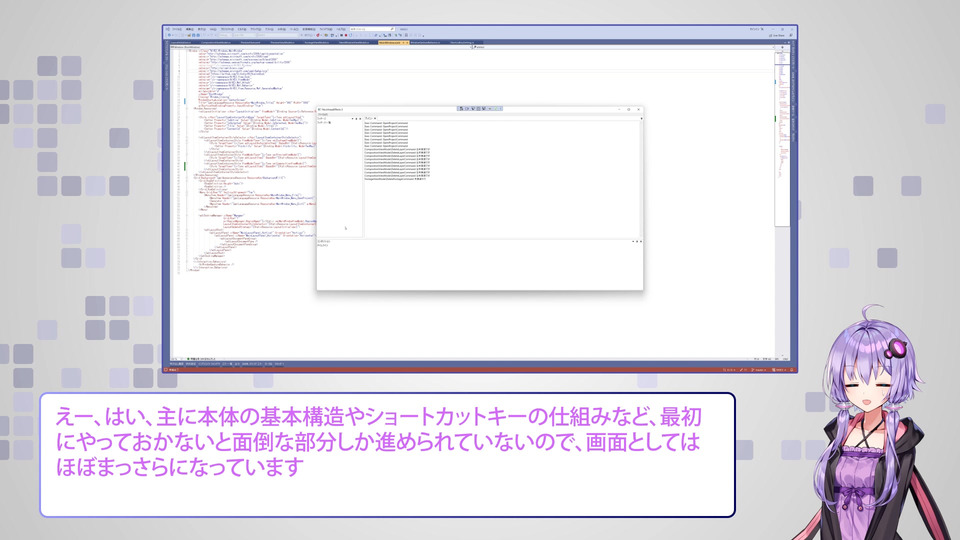Image resolution: width=960 pixels, height=540 pixels.
Task: Maximize the NicoVisualEffects window
Action: (x=629, y=110)
